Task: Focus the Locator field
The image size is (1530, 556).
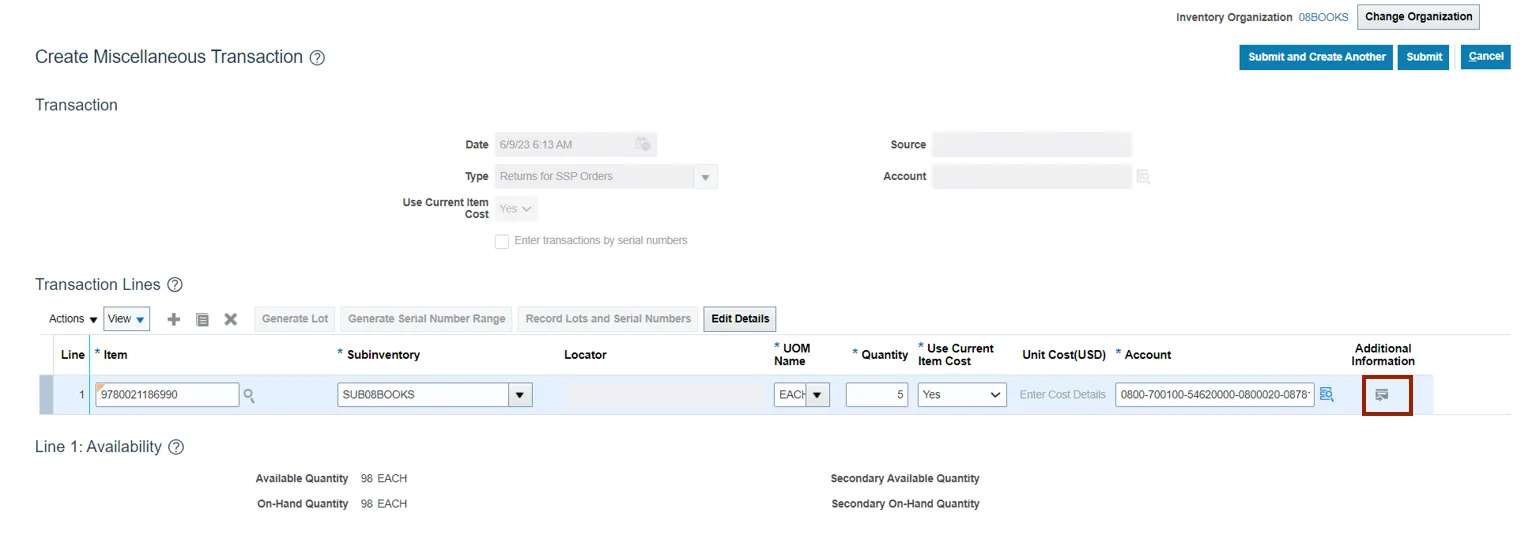Action: [x=664, y=395]
